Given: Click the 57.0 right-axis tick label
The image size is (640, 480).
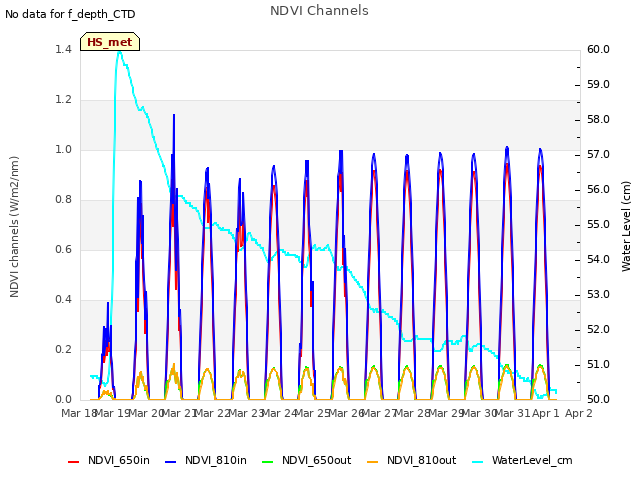Looking at the screenshot, I should click(598, 155).
